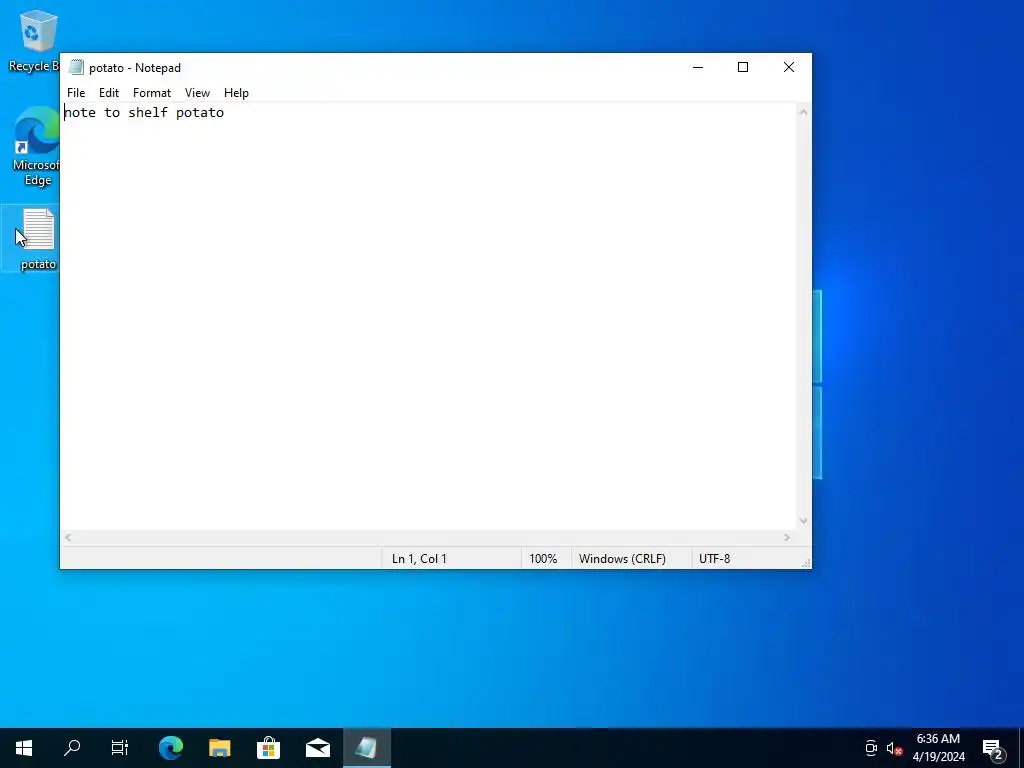Select the Recycle Bin desktop icon
Screen dimensions: 1024x768
(x=33, y=40)
